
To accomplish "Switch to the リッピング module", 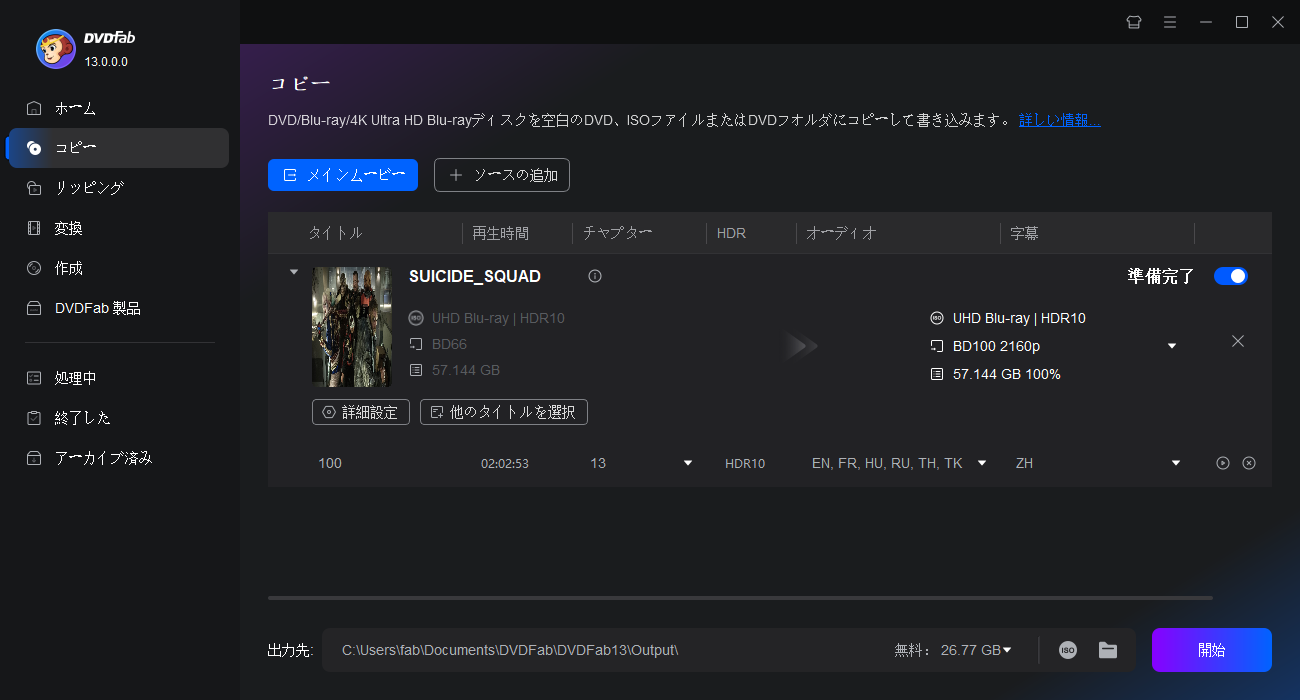I will click(x=119, y=188).
